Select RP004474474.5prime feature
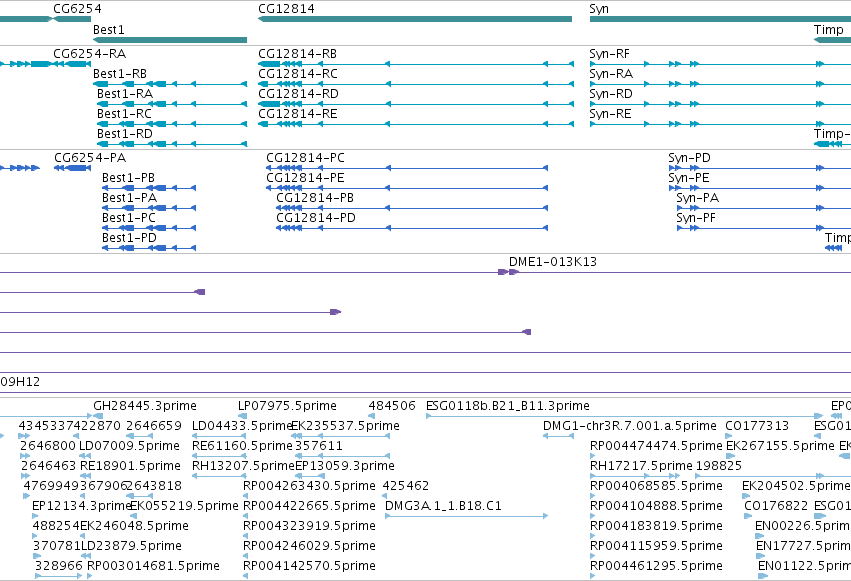Image resolution: width=851 pixels, height=581 pixels. [593, 456]
